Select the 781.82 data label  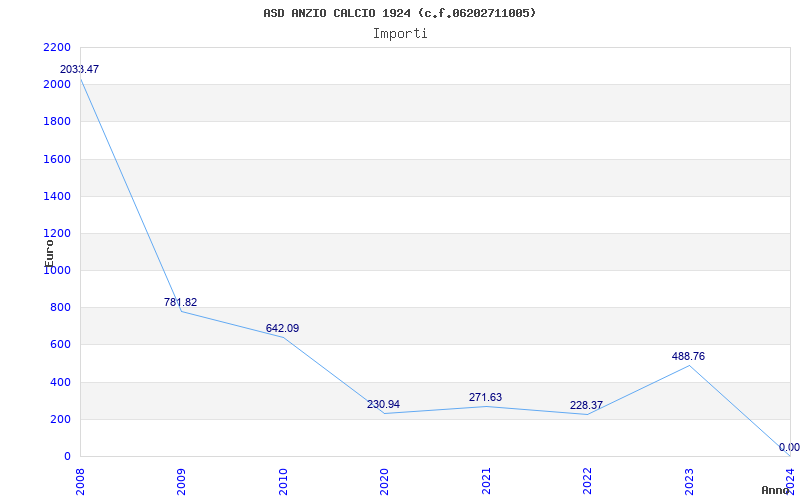[x=180, y=302]
